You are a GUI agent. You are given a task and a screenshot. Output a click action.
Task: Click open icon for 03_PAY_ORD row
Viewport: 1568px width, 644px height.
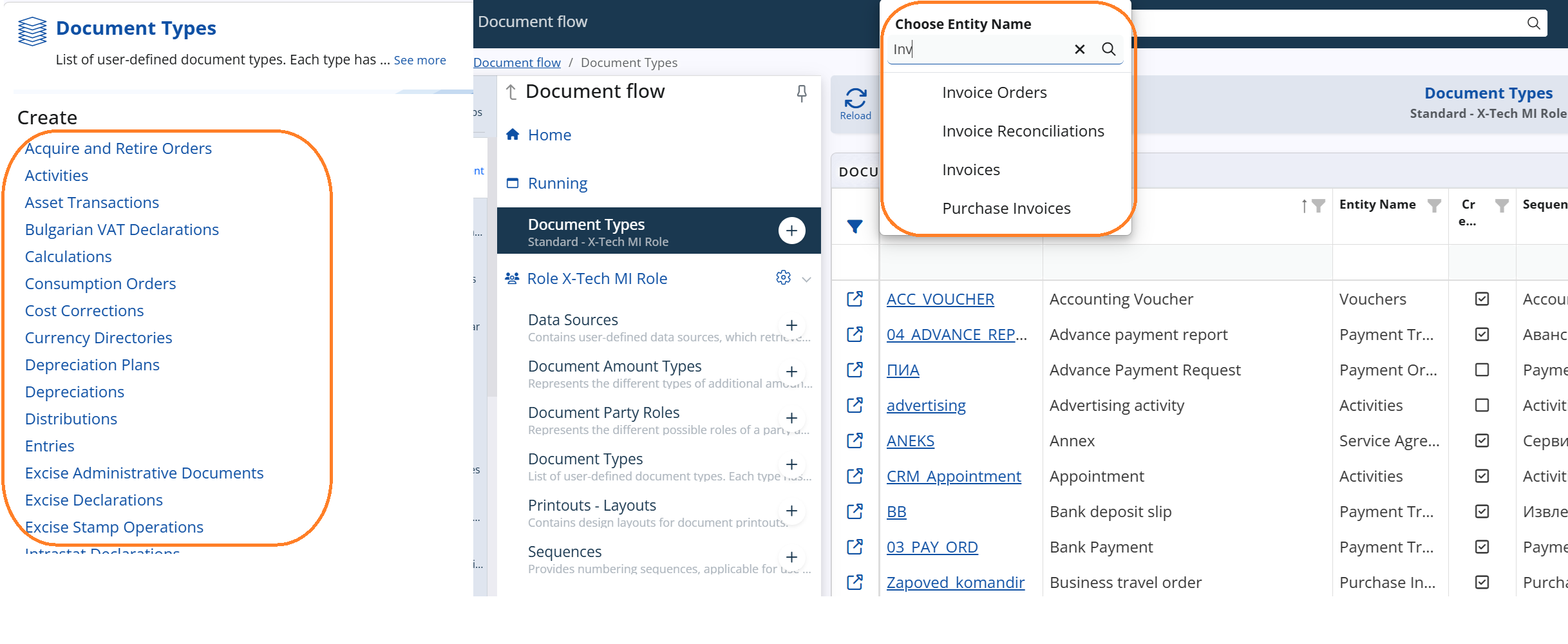tap(855, 547)
